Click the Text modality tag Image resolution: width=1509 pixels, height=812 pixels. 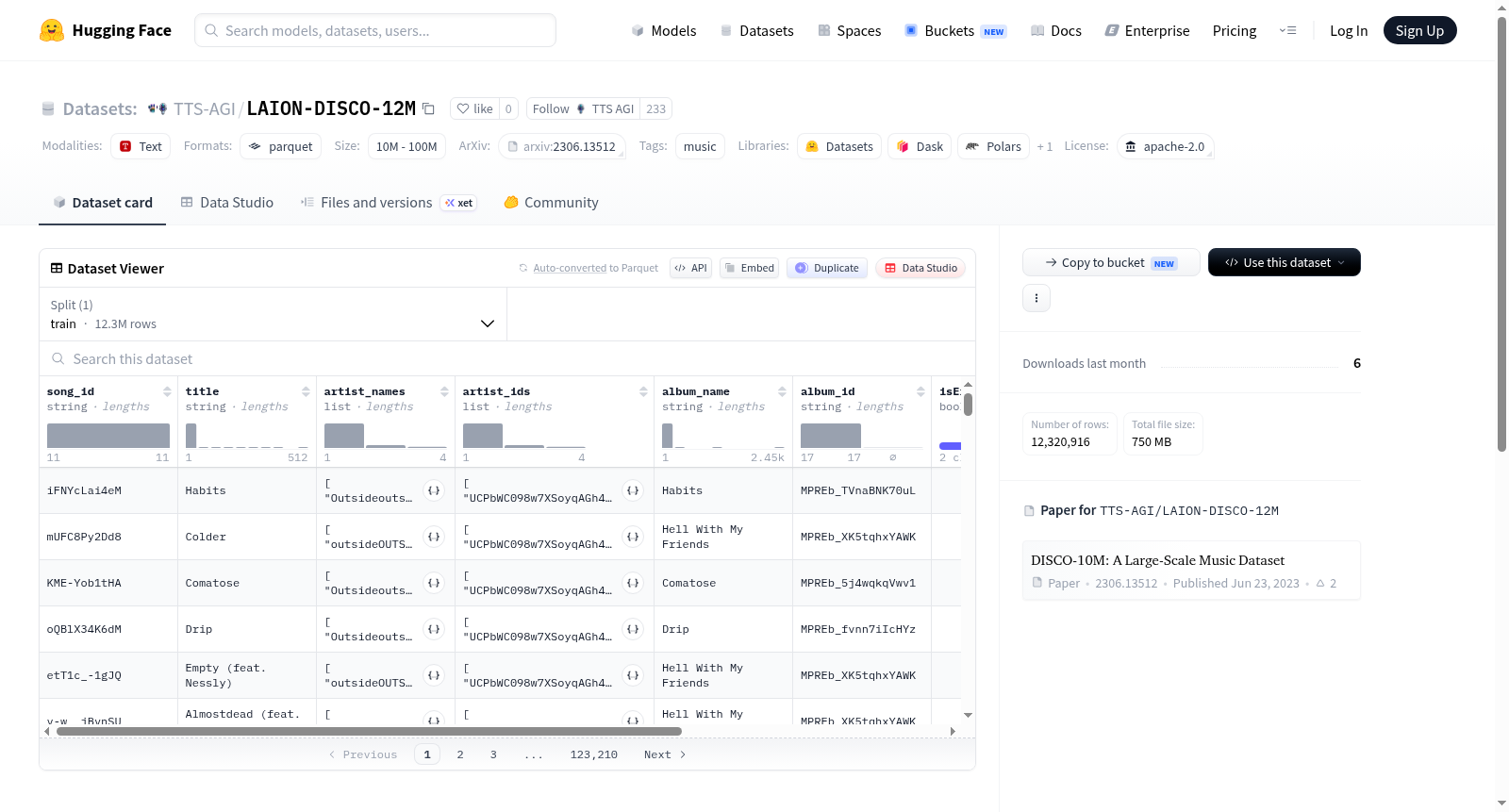pos(141,146)
